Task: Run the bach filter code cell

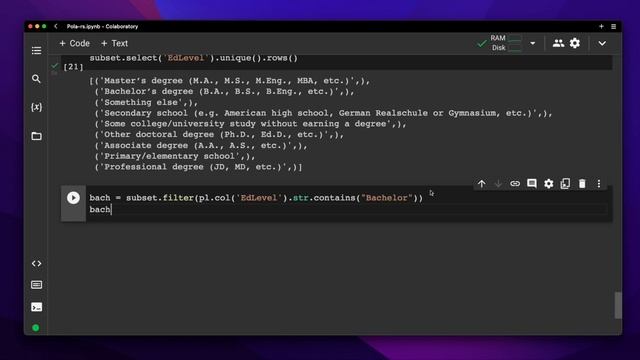Action: pos(73,198)
